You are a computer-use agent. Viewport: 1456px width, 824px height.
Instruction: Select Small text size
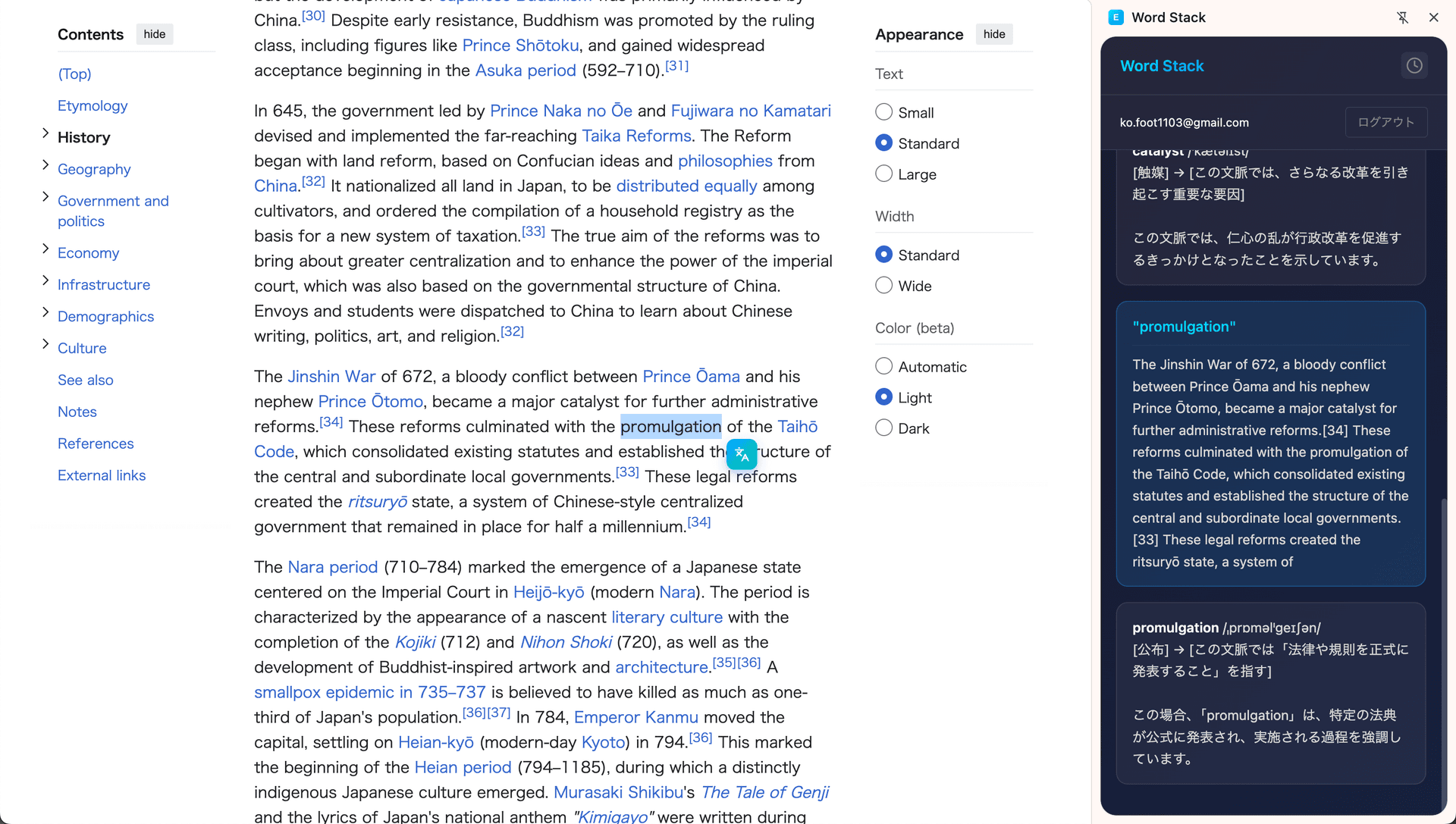click(x=883, y=111)
